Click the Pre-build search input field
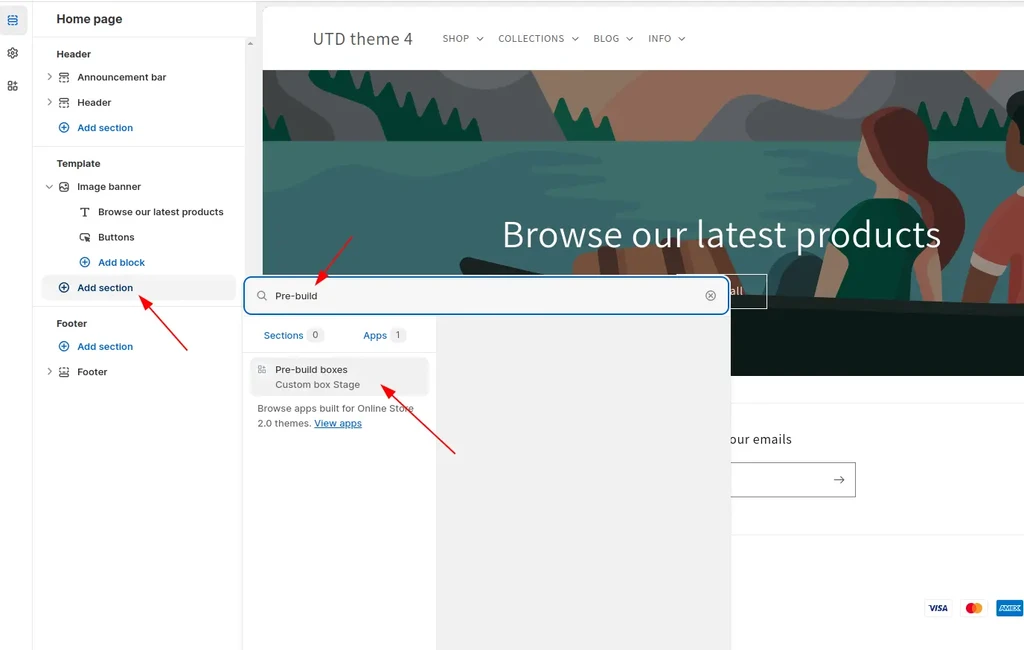This screenshot has height=650, width=1024. tap(487, 296)
